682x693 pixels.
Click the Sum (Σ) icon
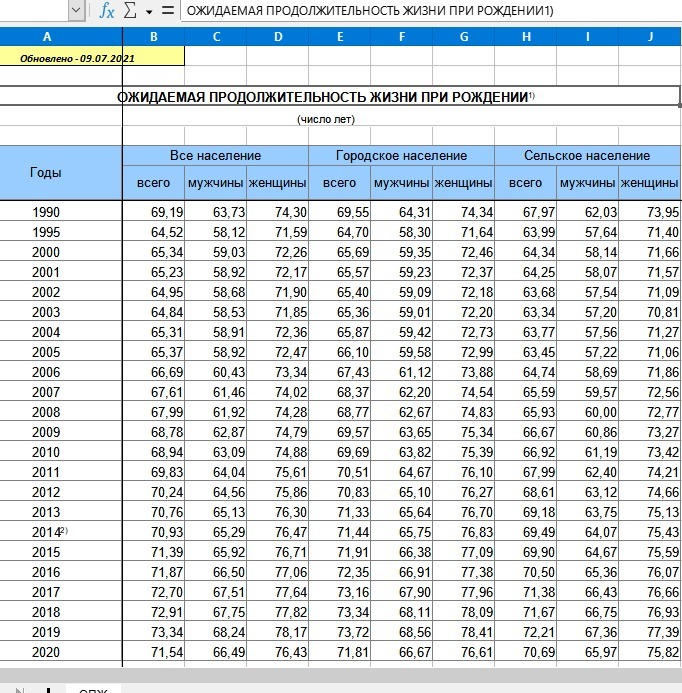pos(129,11)
